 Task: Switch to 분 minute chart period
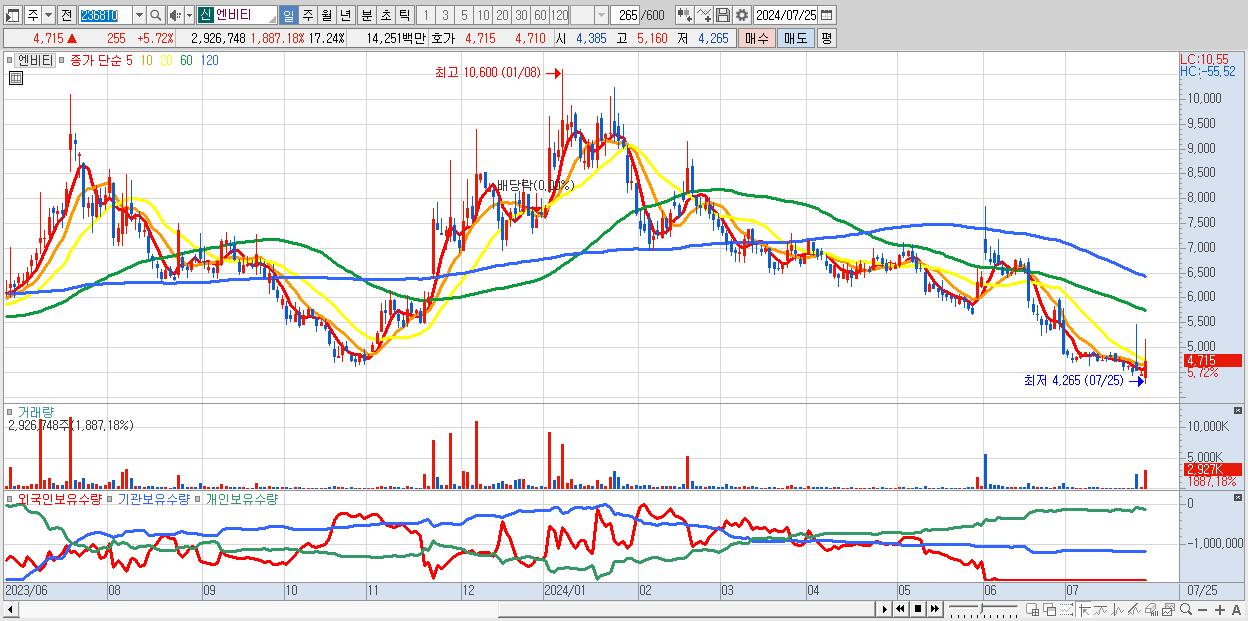pos(366,15)
